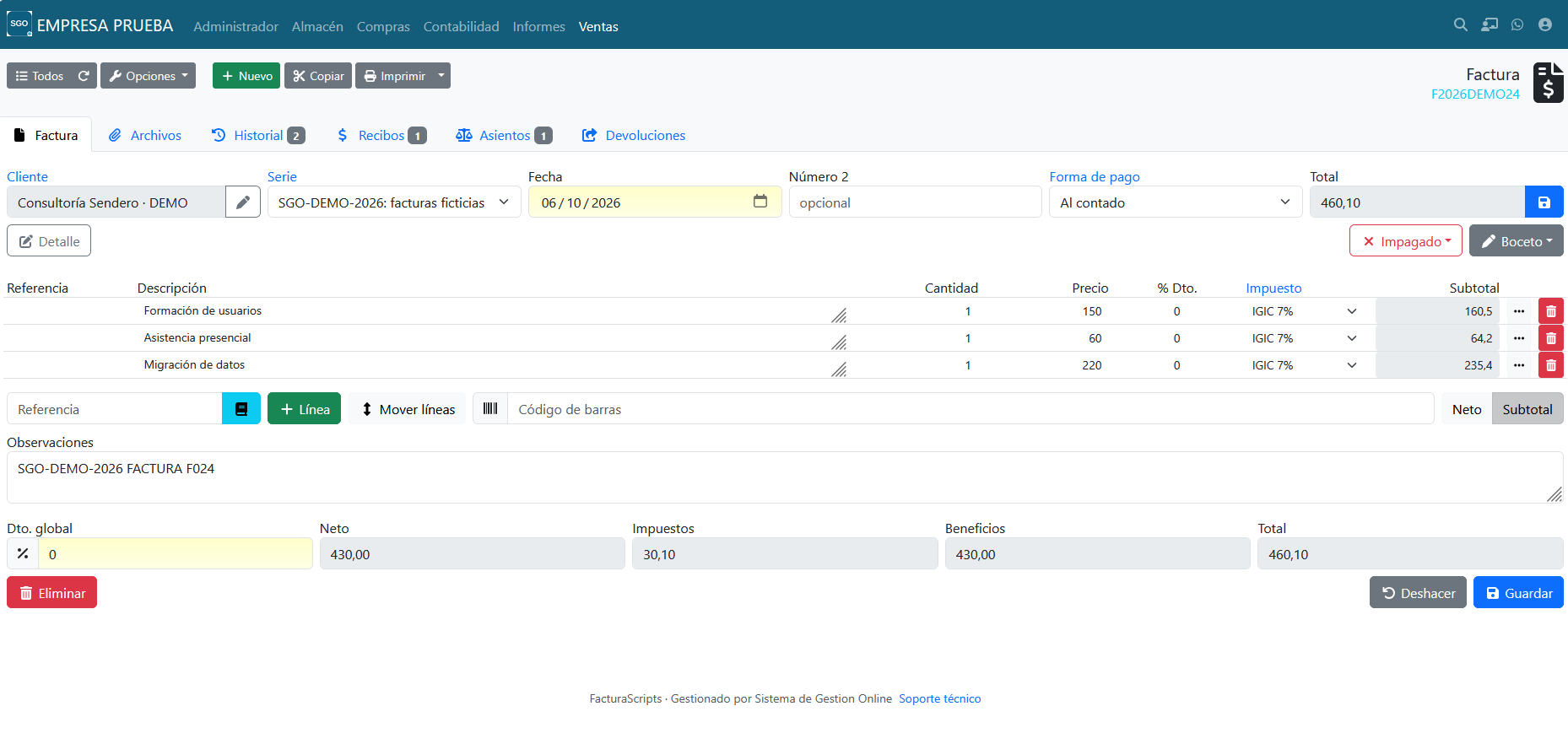
Task: Click the Deshacer button
Action: 1419,593
